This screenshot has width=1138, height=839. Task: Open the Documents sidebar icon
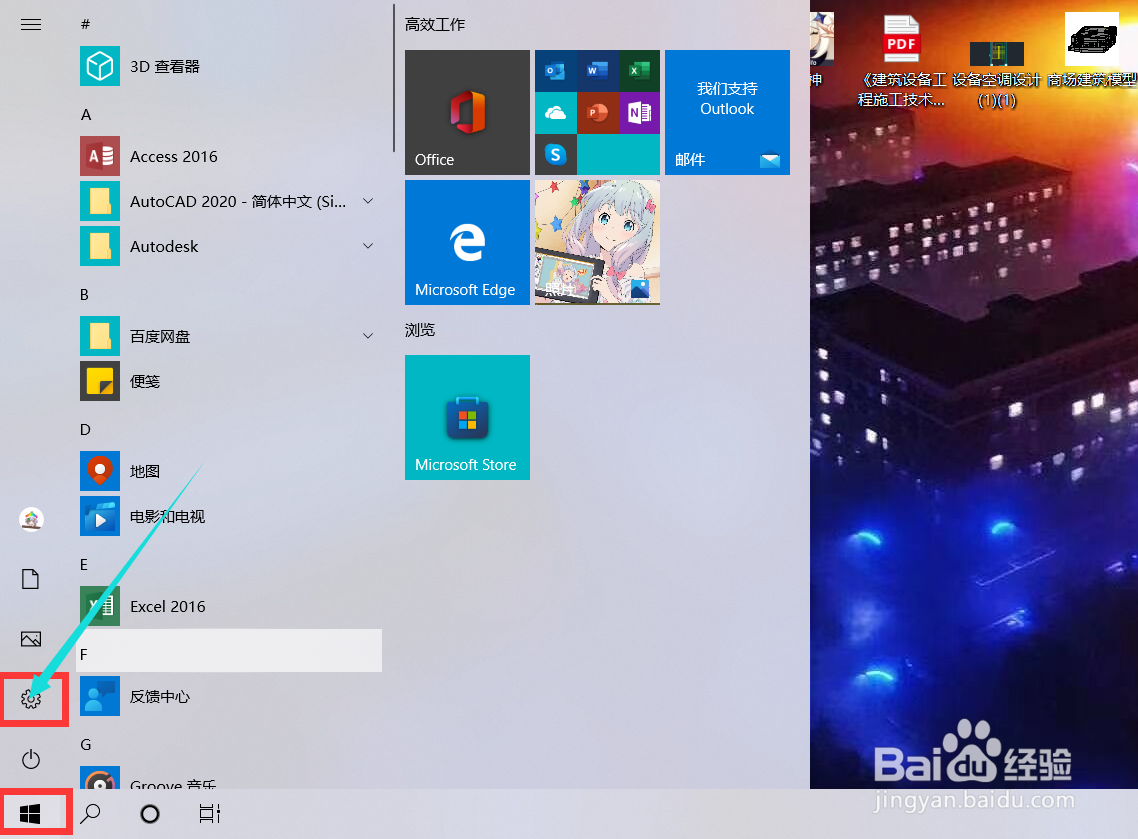pos(31,579)
